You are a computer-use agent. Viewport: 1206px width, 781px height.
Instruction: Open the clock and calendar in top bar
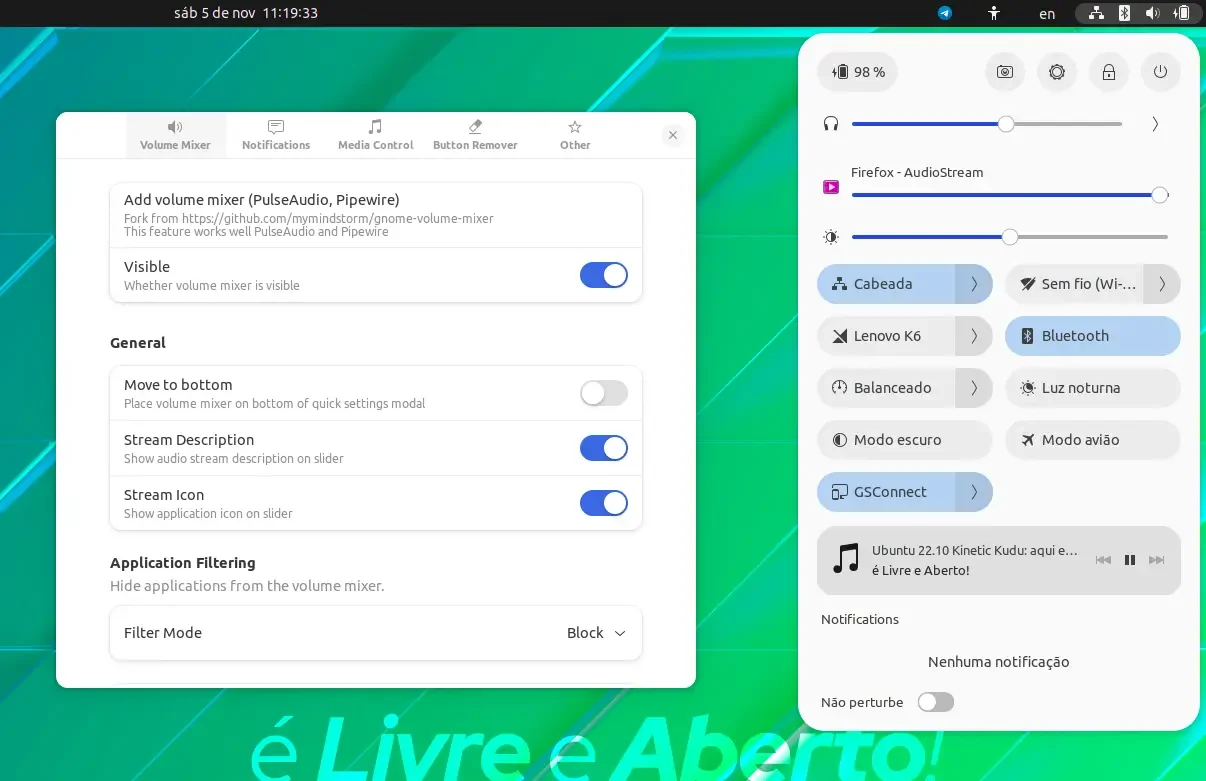(246, 13)
